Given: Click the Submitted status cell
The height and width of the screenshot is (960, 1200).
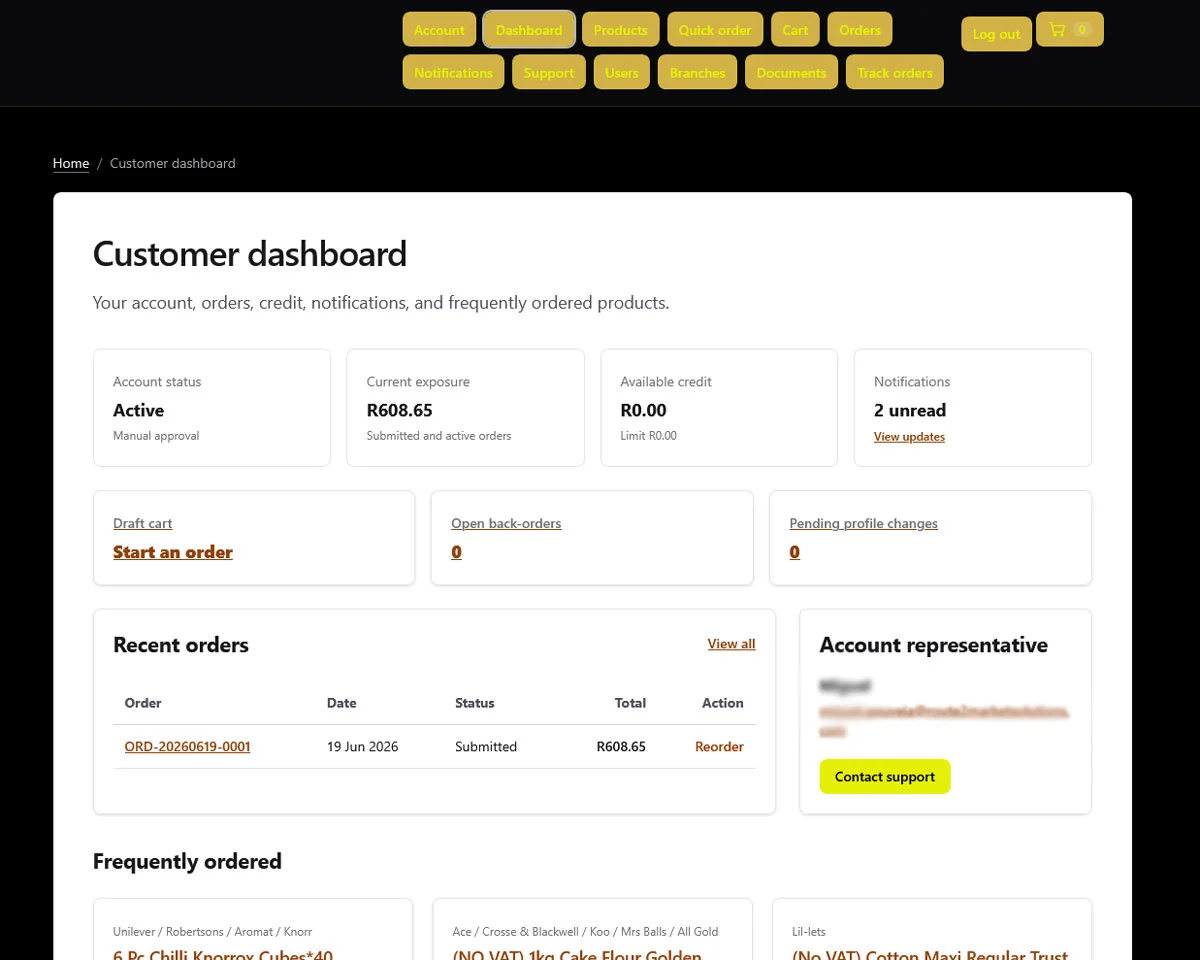Looking at the screenshot, I should (x=486, y=747).
